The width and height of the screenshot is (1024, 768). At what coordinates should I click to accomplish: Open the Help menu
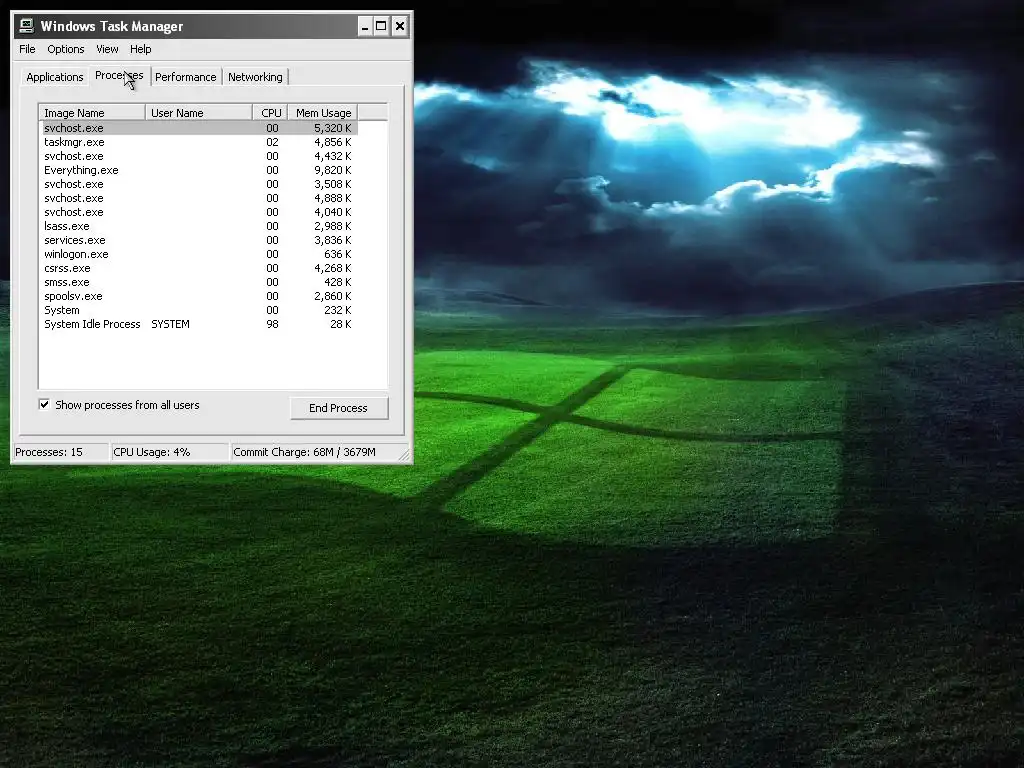point(140,49)
